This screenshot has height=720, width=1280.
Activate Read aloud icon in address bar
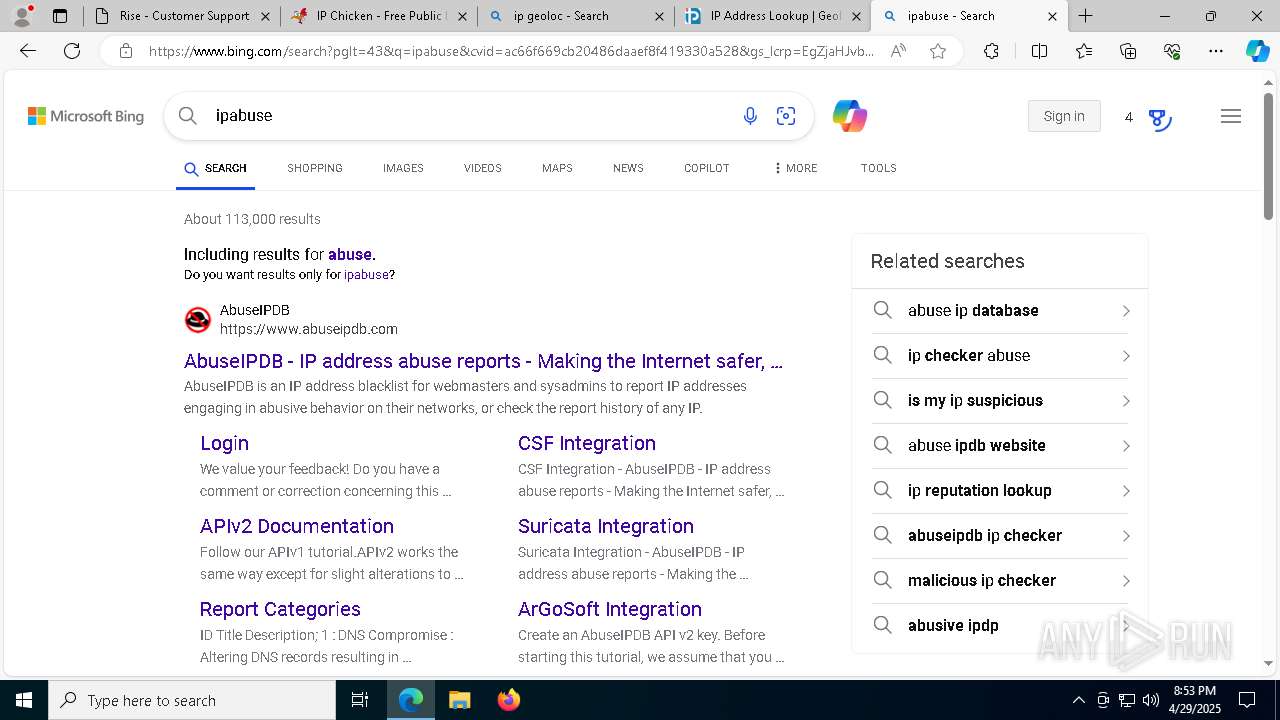tap(898, 51)
